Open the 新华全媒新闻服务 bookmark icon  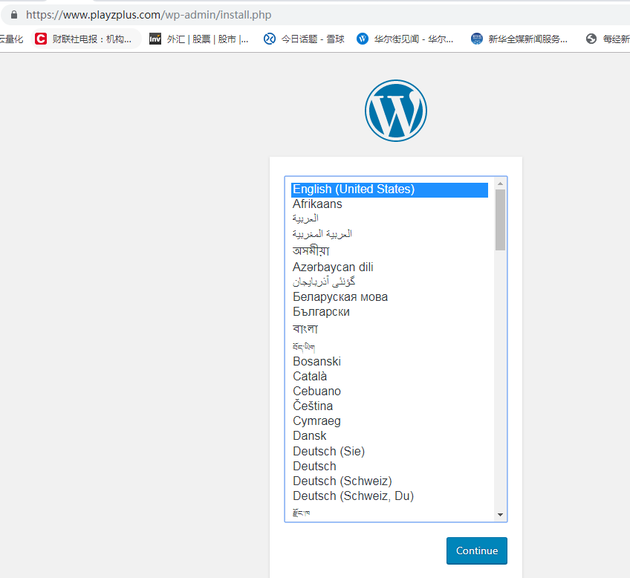pos(477,39)
